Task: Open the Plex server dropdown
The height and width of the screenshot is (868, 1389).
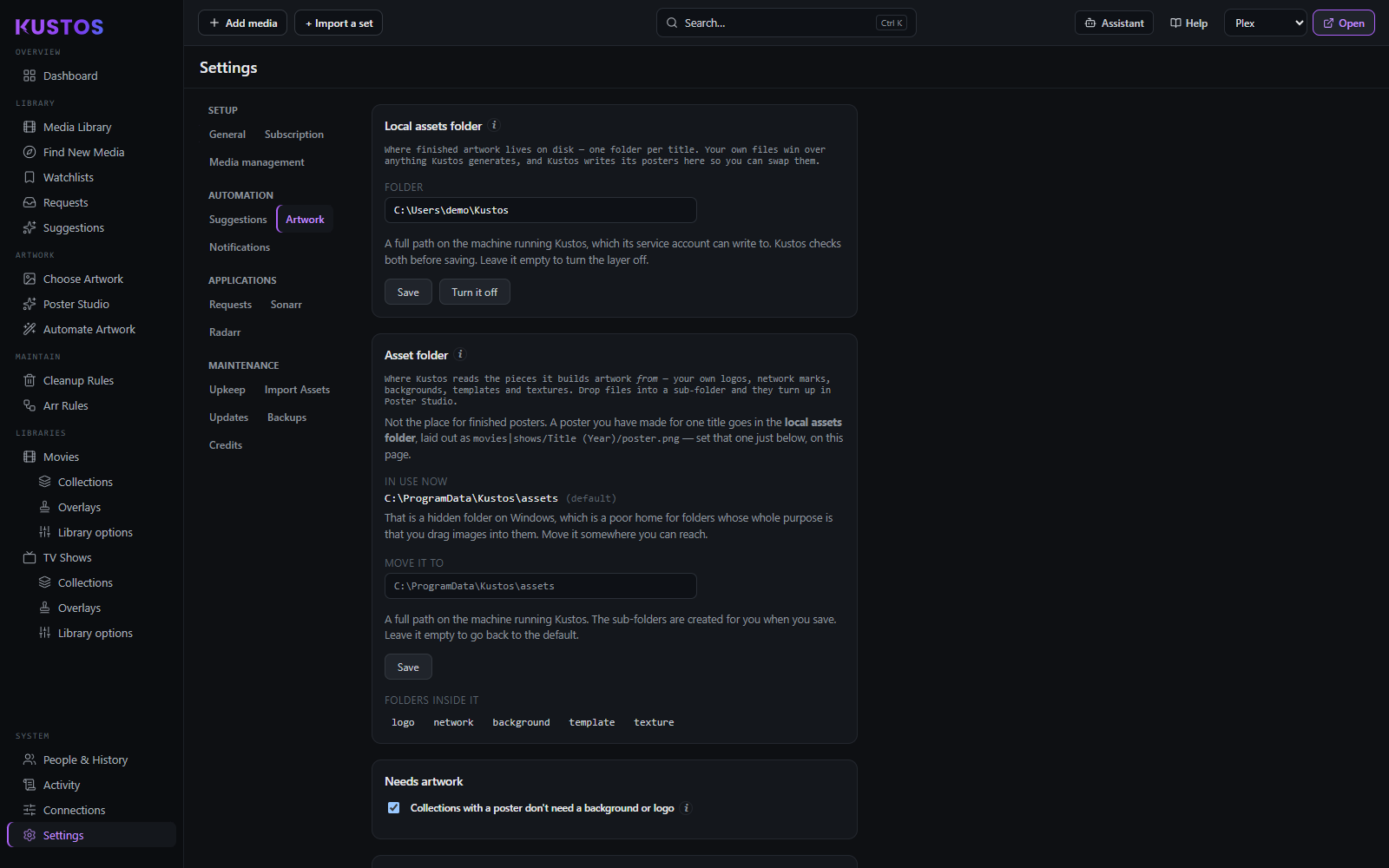Action: (1266, 23)
